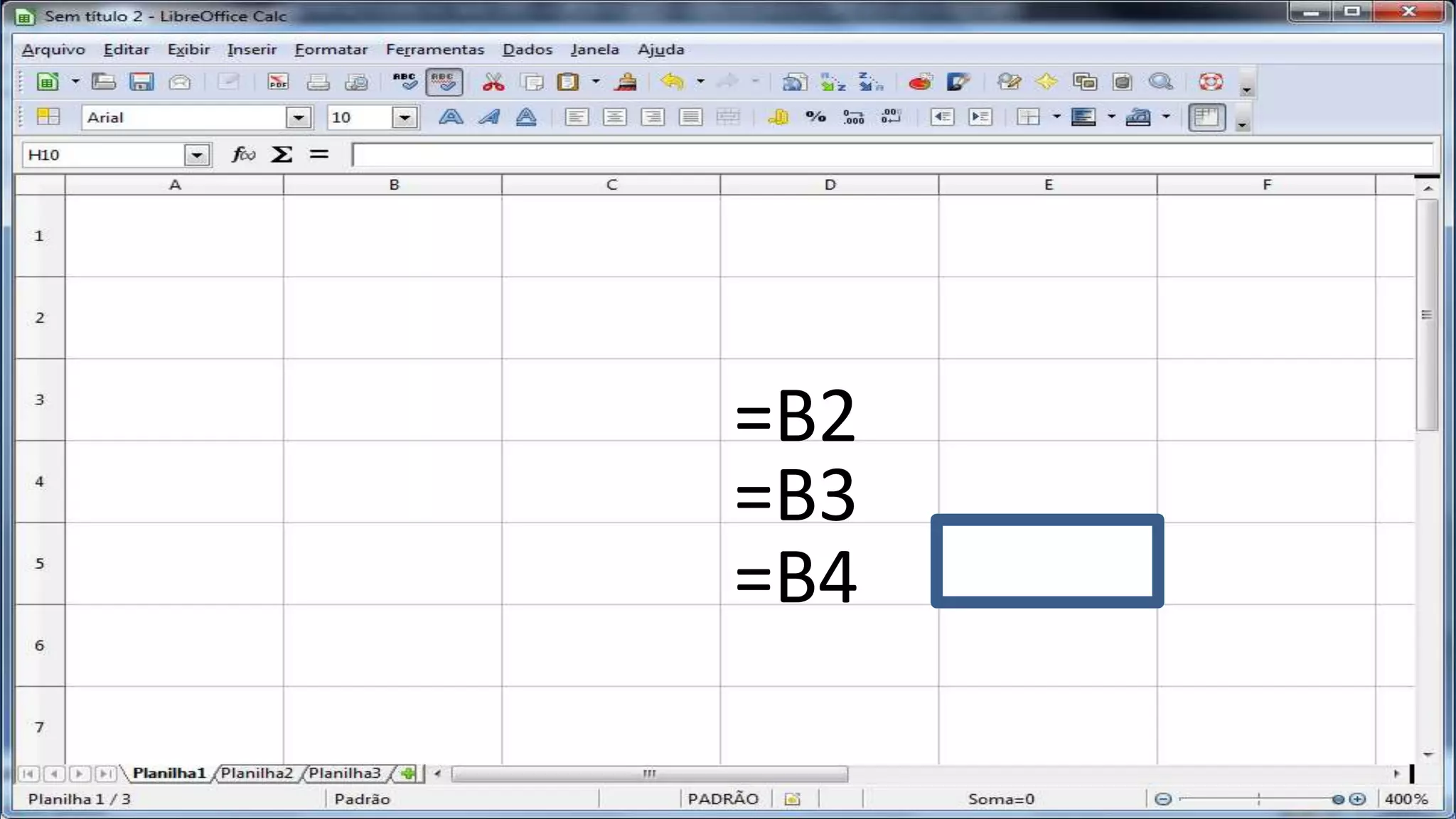This screenshot has width=1456, height=819.
Task: Open LibreOffice Help lifebuoy icon
Action: tap(1211, 82)
